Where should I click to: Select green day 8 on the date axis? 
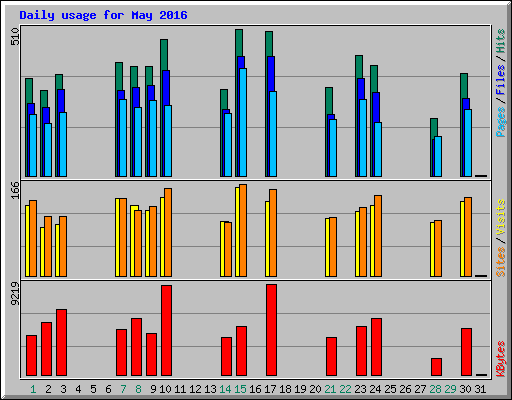point(138,389)
